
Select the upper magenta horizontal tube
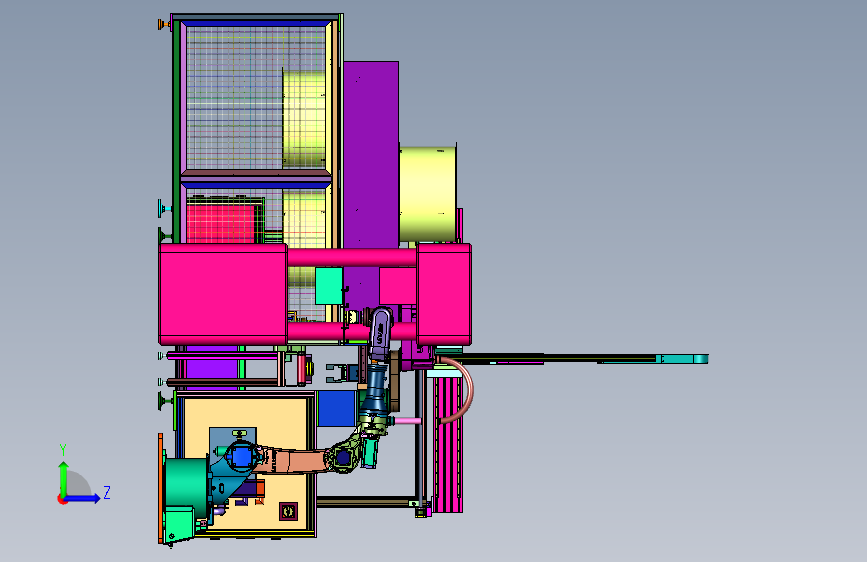(352, 257)
